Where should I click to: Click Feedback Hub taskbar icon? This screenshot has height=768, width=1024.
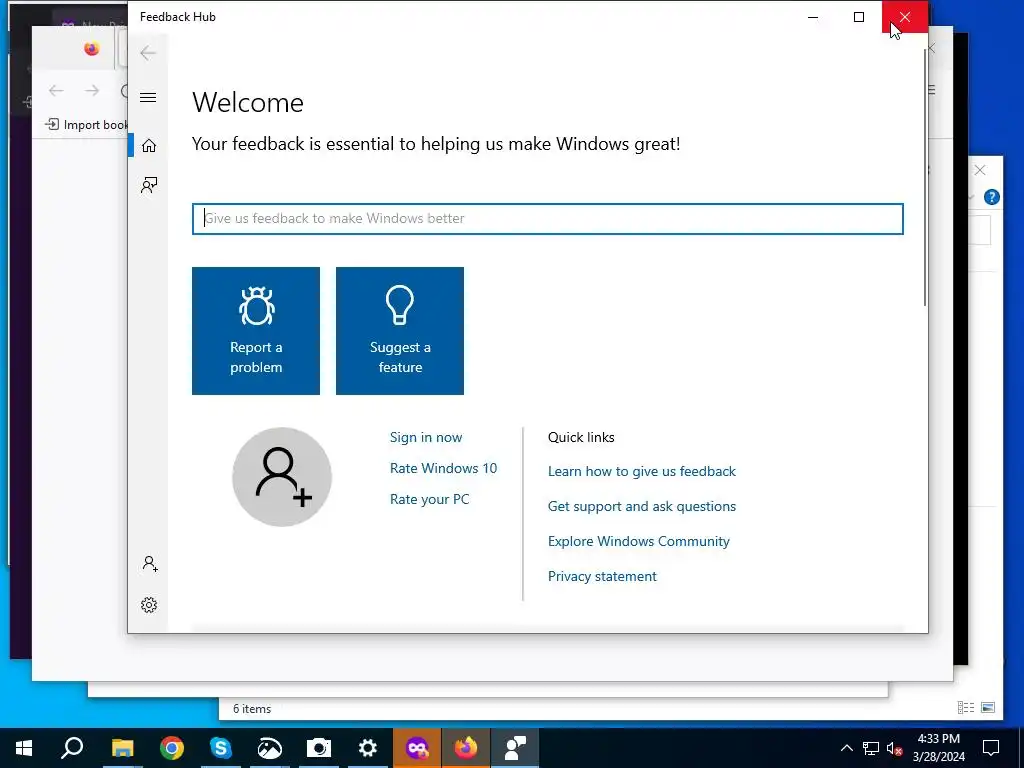point(515,748)
